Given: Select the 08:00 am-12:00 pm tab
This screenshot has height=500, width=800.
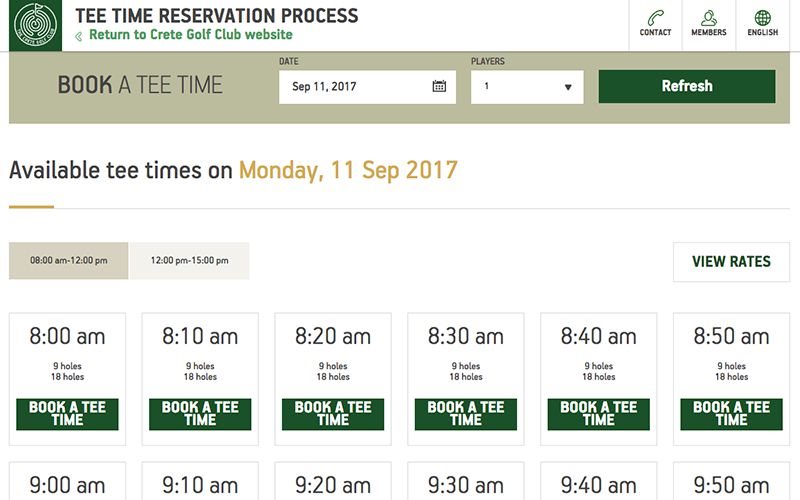Looking at the screenshot, I should [x=69, y=261].
